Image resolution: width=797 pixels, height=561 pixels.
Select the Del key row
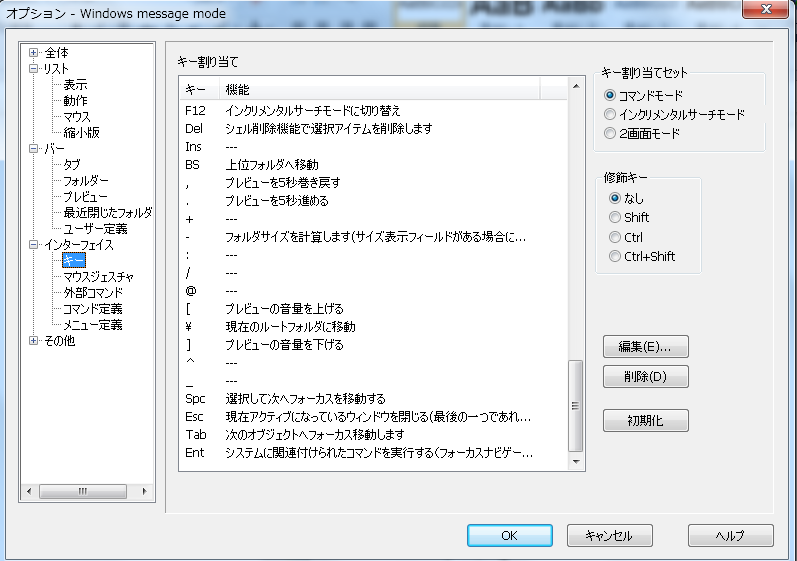point(374,129)
